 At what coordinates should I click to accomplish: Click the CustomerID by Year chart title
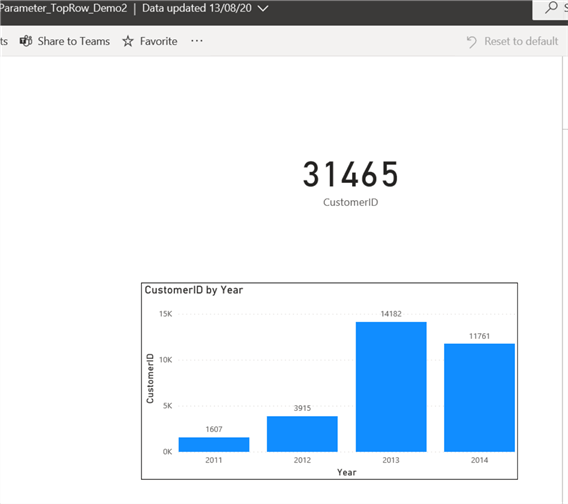(x=194, y=290)
